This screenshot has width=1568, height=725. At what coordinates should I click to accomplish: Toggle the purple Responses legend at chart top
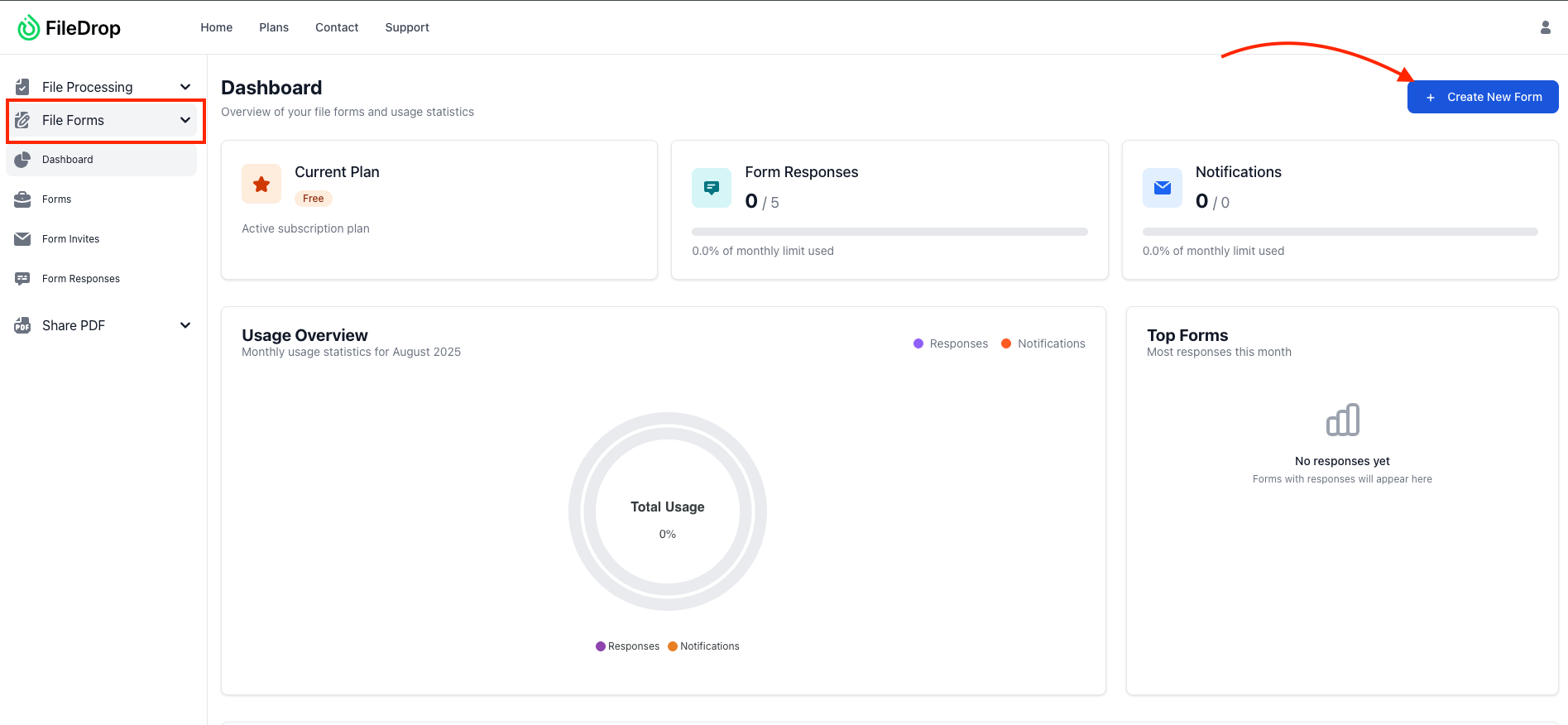(951, 343)
